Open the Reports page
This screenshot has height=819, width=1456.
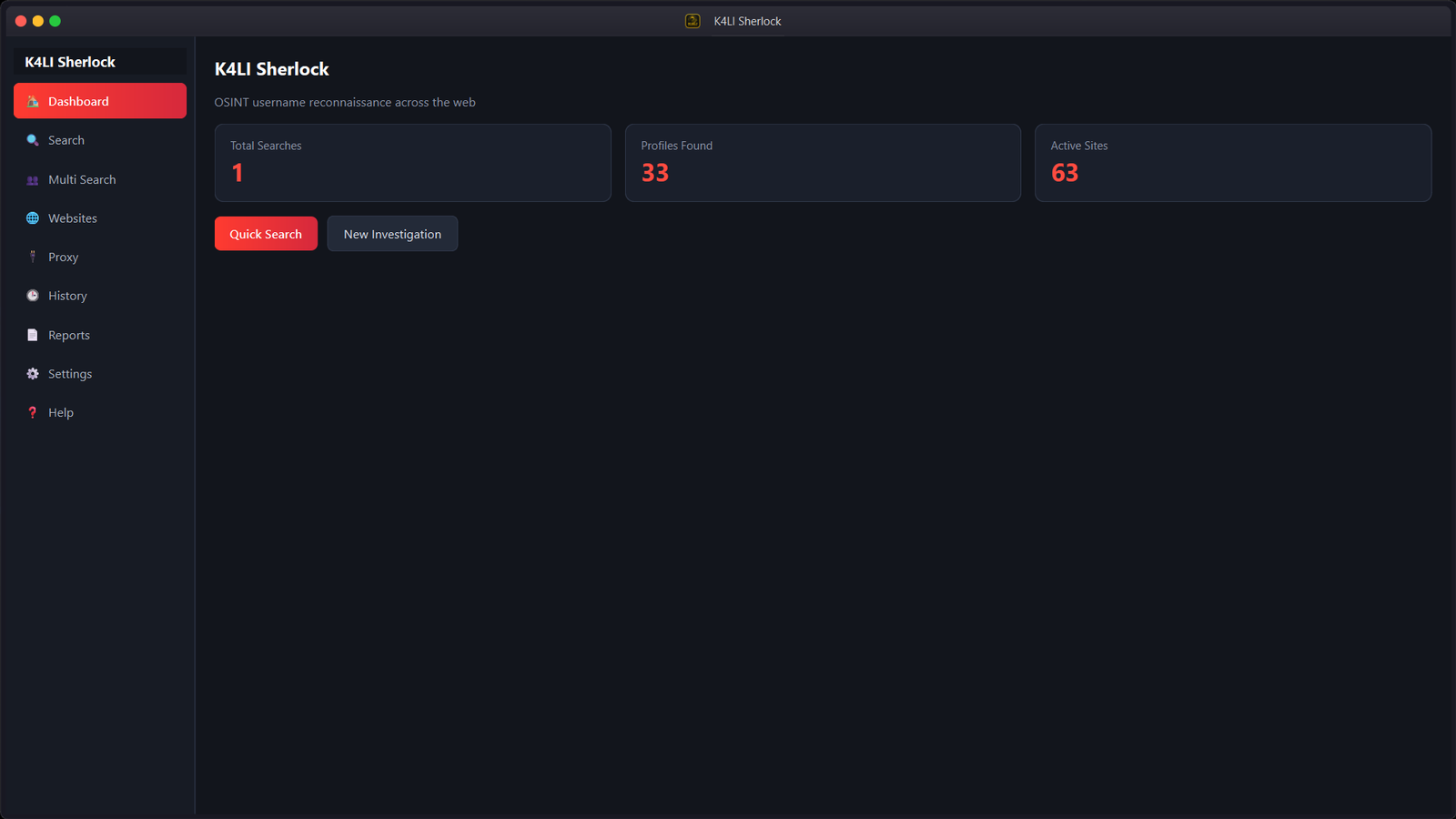[x=100, y=335]
